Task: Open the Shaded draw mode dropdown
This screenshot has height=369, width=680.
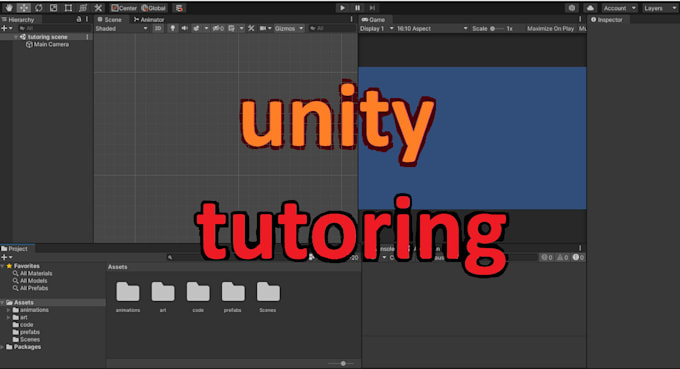Action: [121, 28]
